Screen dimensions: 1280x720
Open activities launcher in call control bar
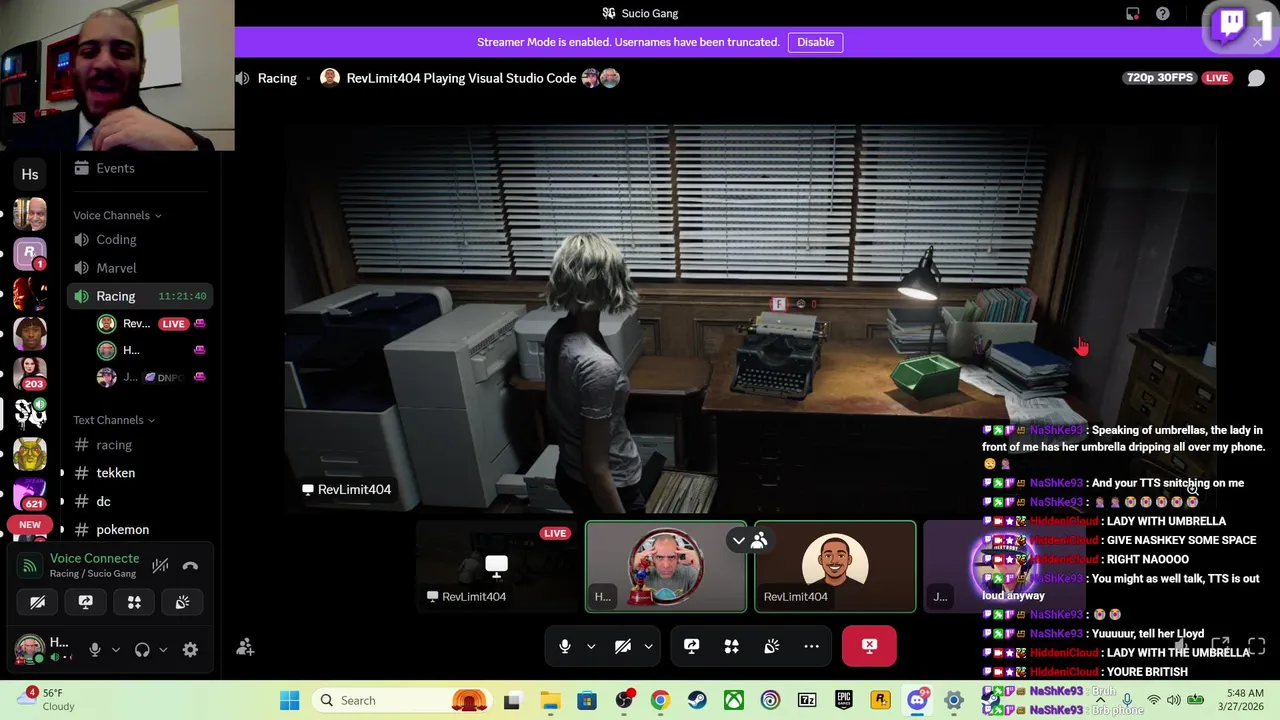(x=731, y=646)
